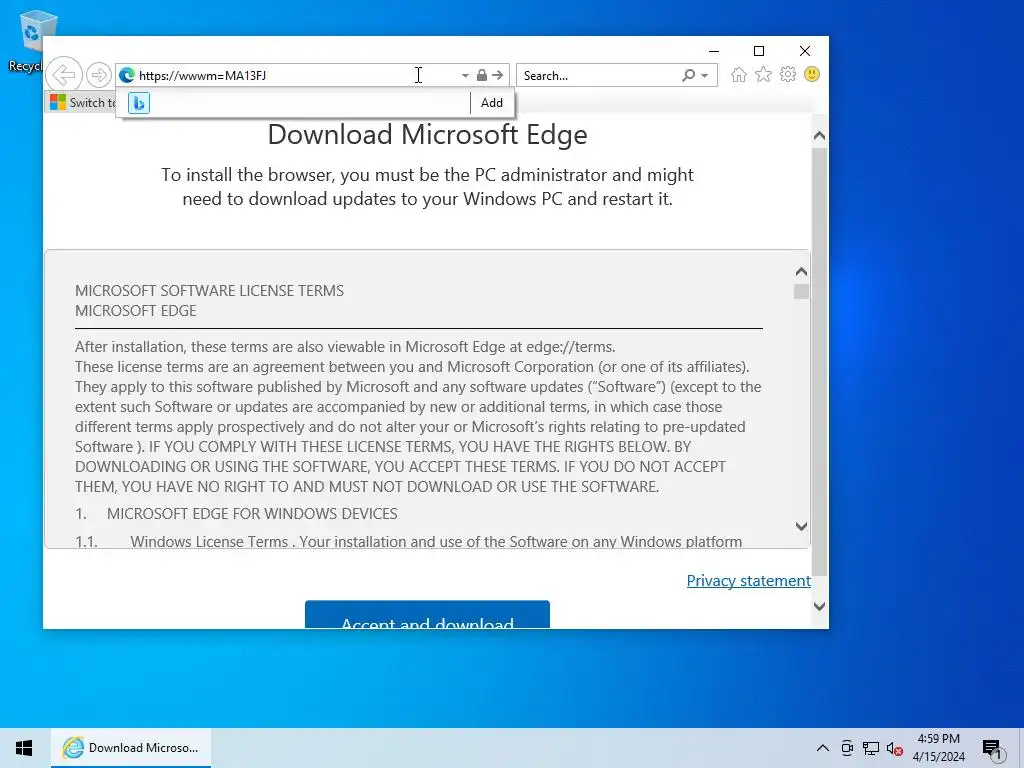Click the browser Forward arrow button
The height and width of the screenshot is (768, 1024).
(x=99, y=75)
